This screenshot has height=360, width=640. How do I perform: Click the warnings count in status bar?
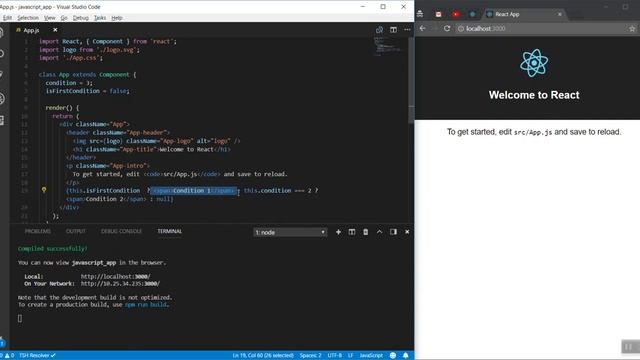pyautogui.click(x=9, y=356)
